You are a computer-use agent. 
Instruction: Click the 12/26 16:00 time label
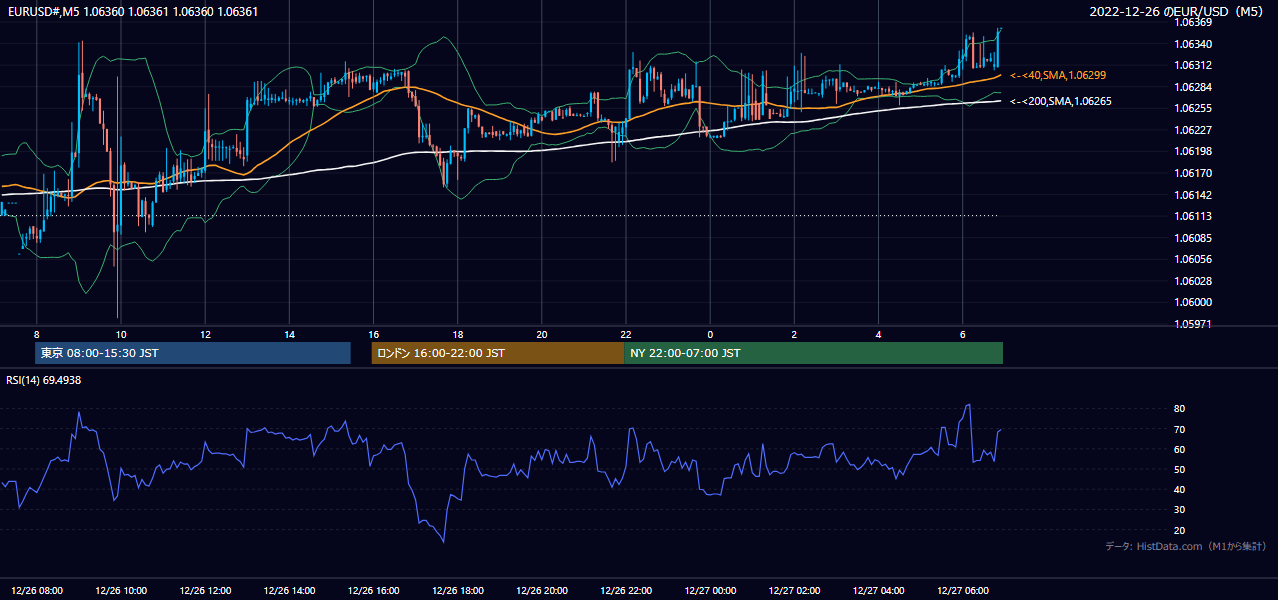(373, 590)
